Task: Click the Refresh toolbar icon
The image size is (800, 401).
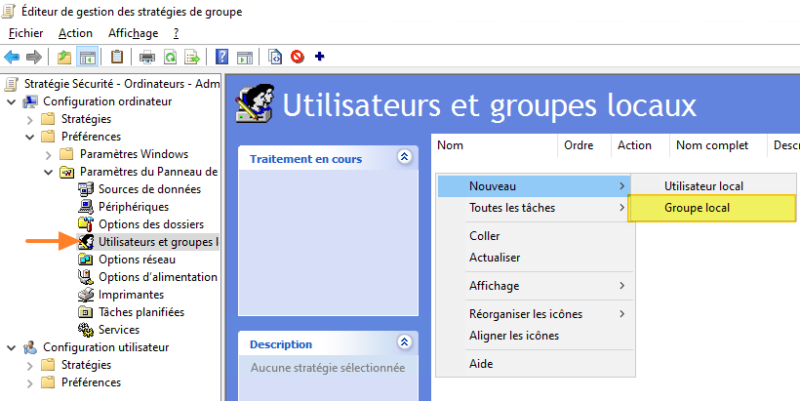Action: [170, 57]
